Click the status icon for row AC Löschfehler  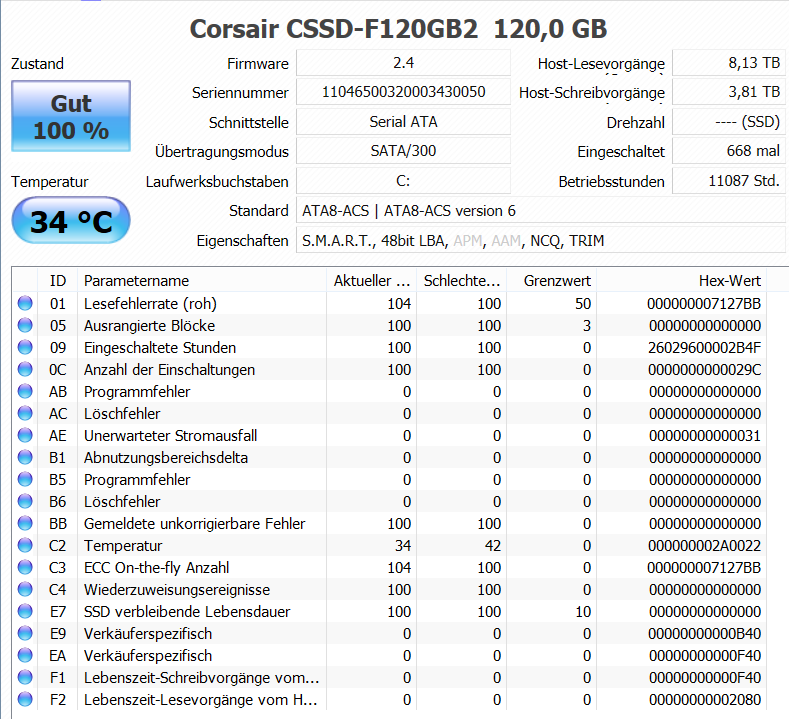pyautogui.click(x=25, y=414)
